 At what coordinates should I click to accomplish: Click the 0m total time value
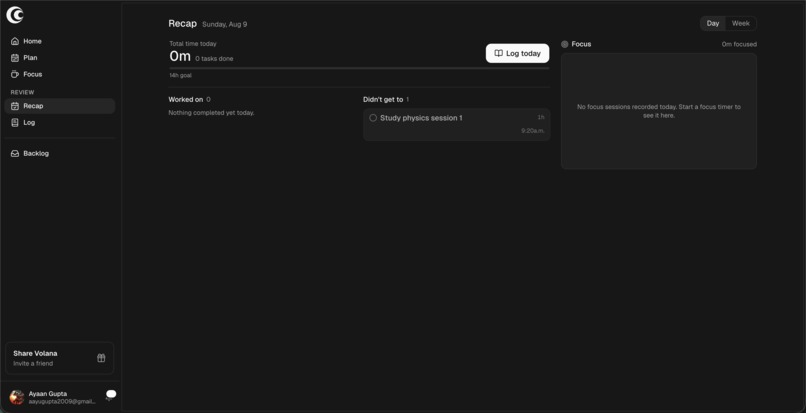[x=180, y=56]
